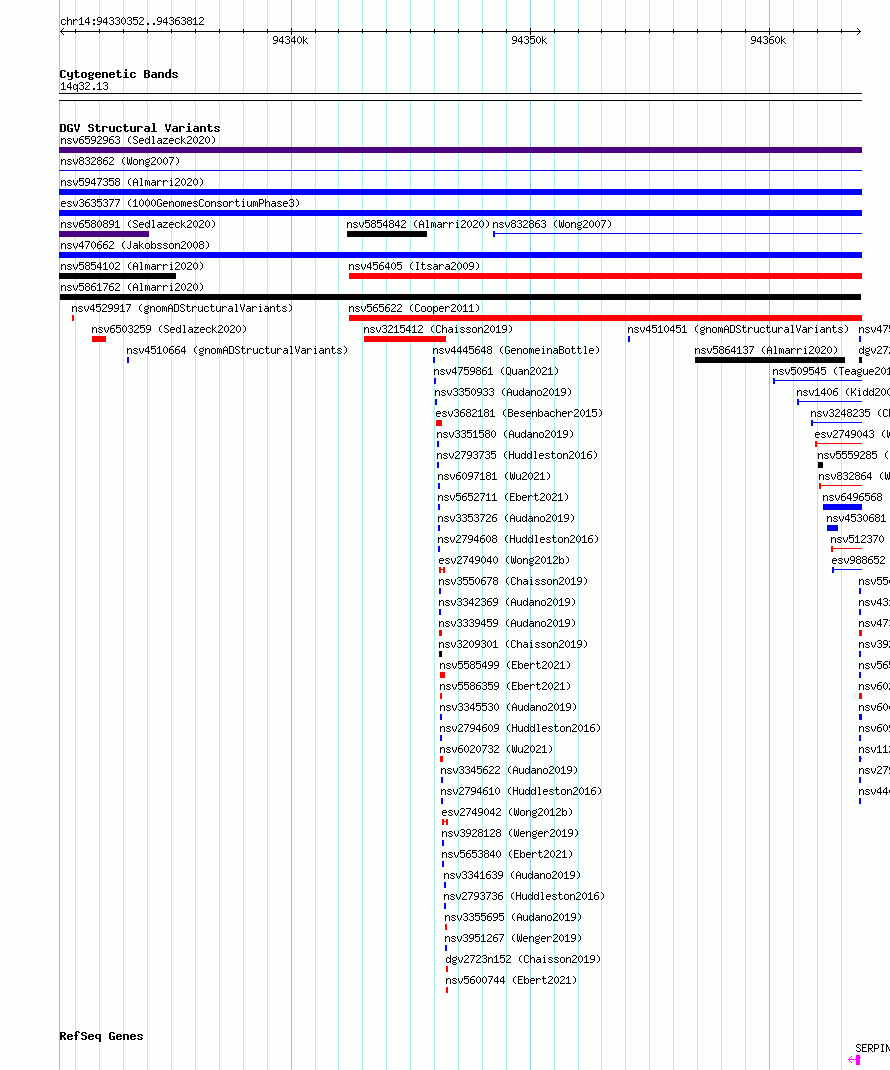
Task: Open nsv509545 (Teague) label
Action: click(831, 371)
